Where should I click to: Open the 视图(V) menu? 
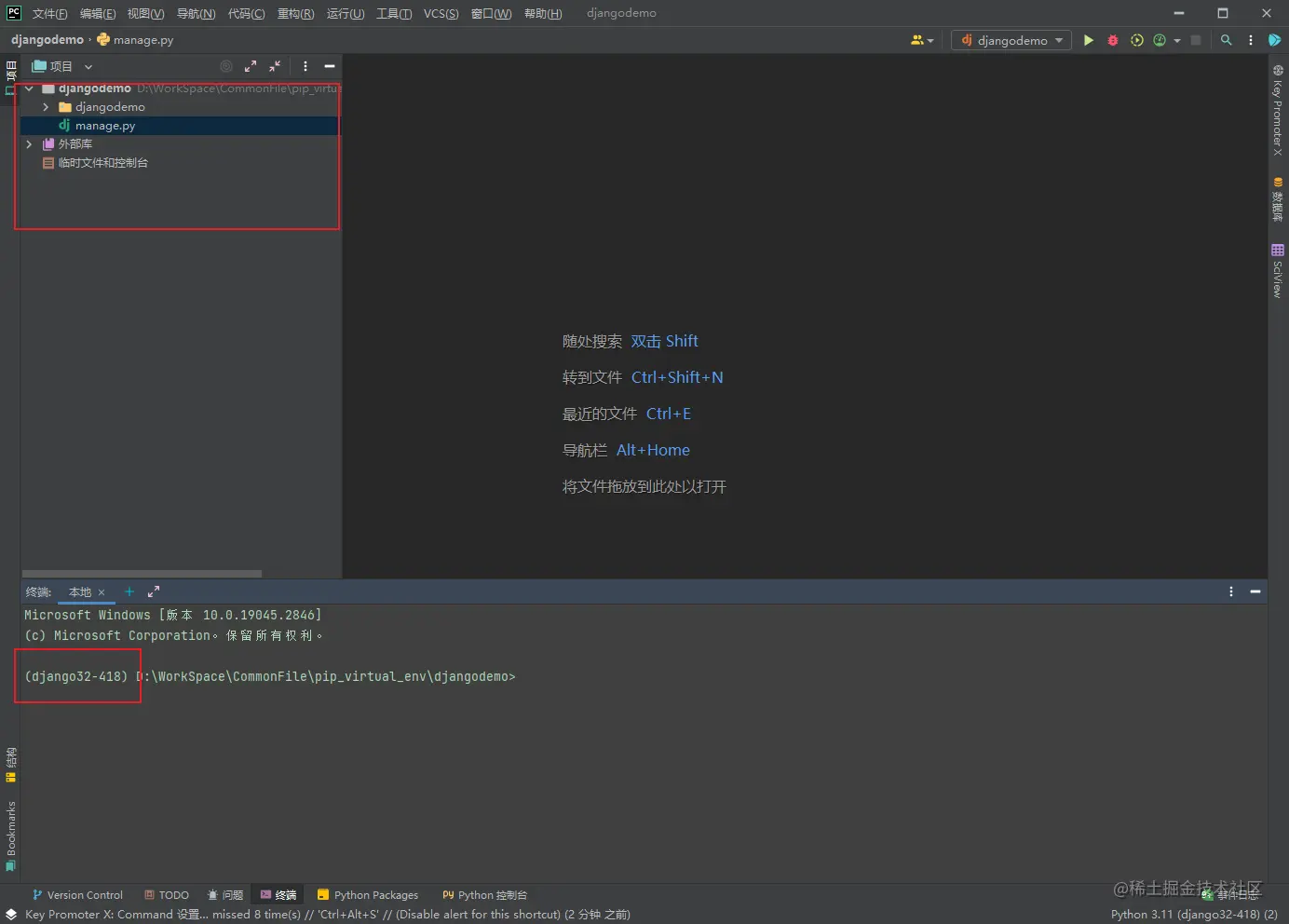tap(145, 13)
